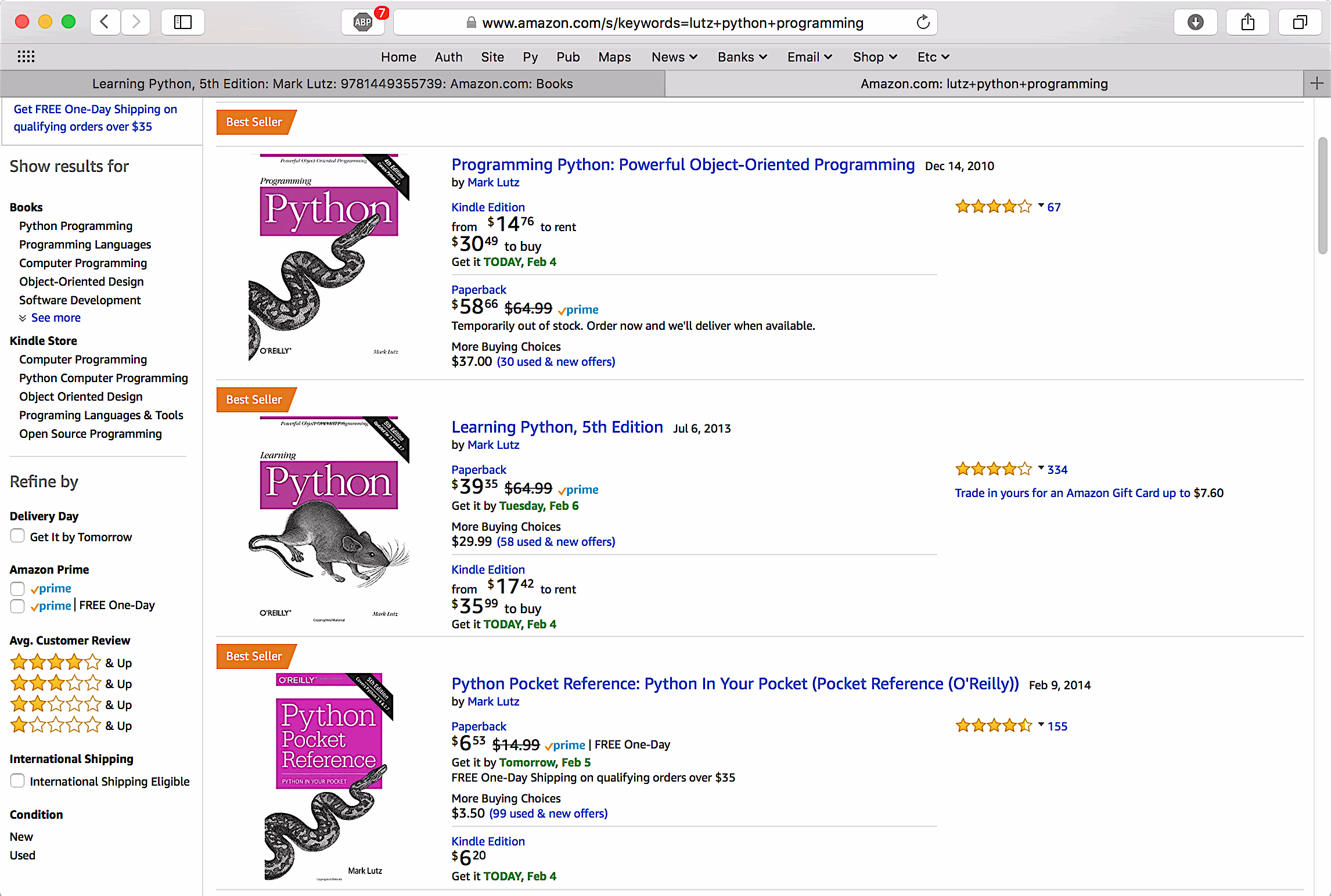Open Learning Python, 5th Edition title
The image size is (1331, 896).
click(557, 427)
